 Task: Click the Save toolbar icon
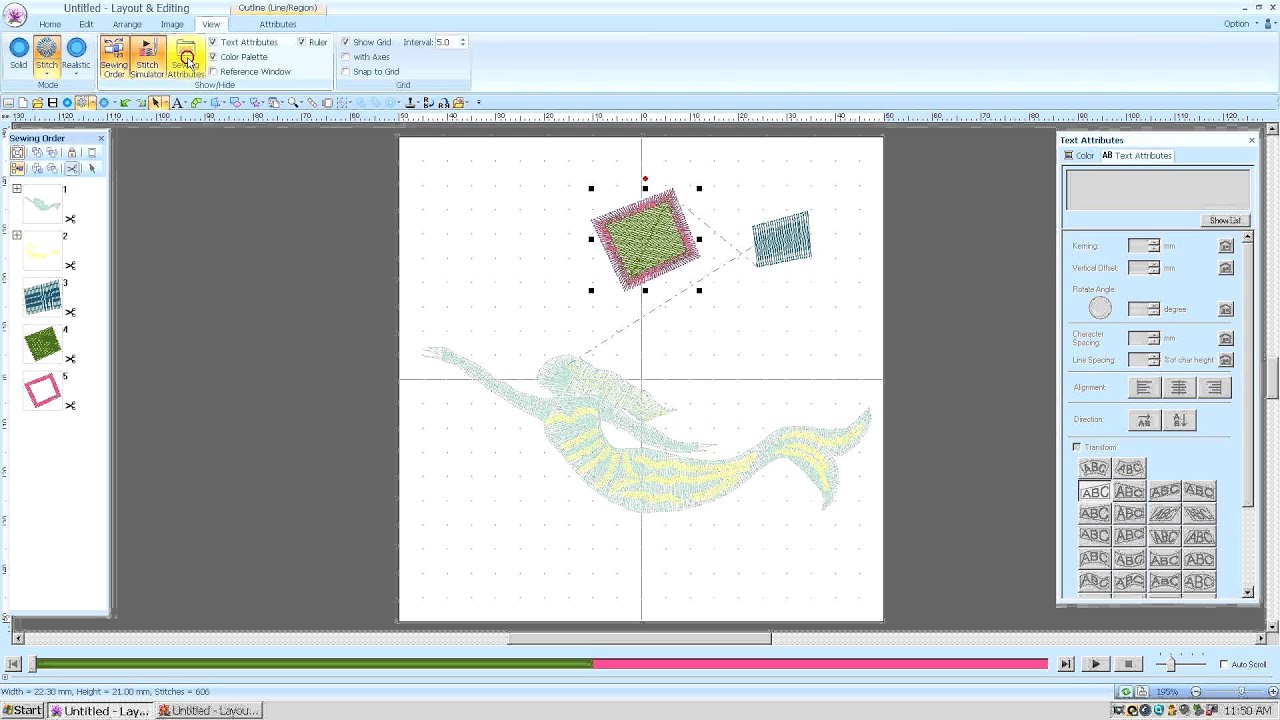click(x=52, y=102)
